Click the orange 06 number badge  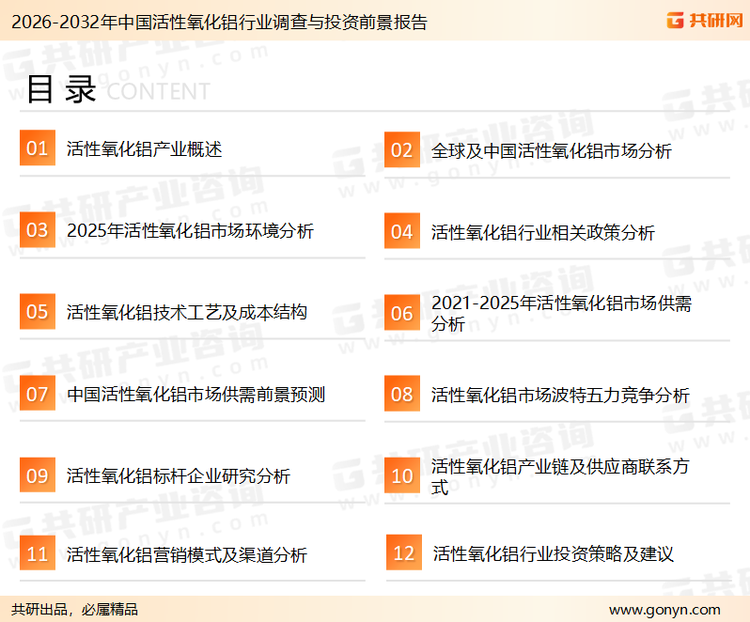[x=402, y=313]
